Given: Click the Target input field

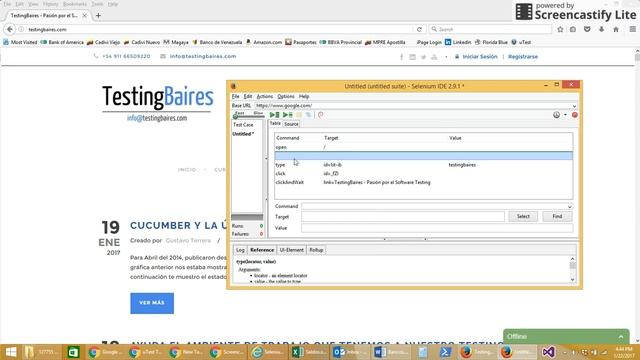Looking at the screenshot, I should click(x=403, y=217).
